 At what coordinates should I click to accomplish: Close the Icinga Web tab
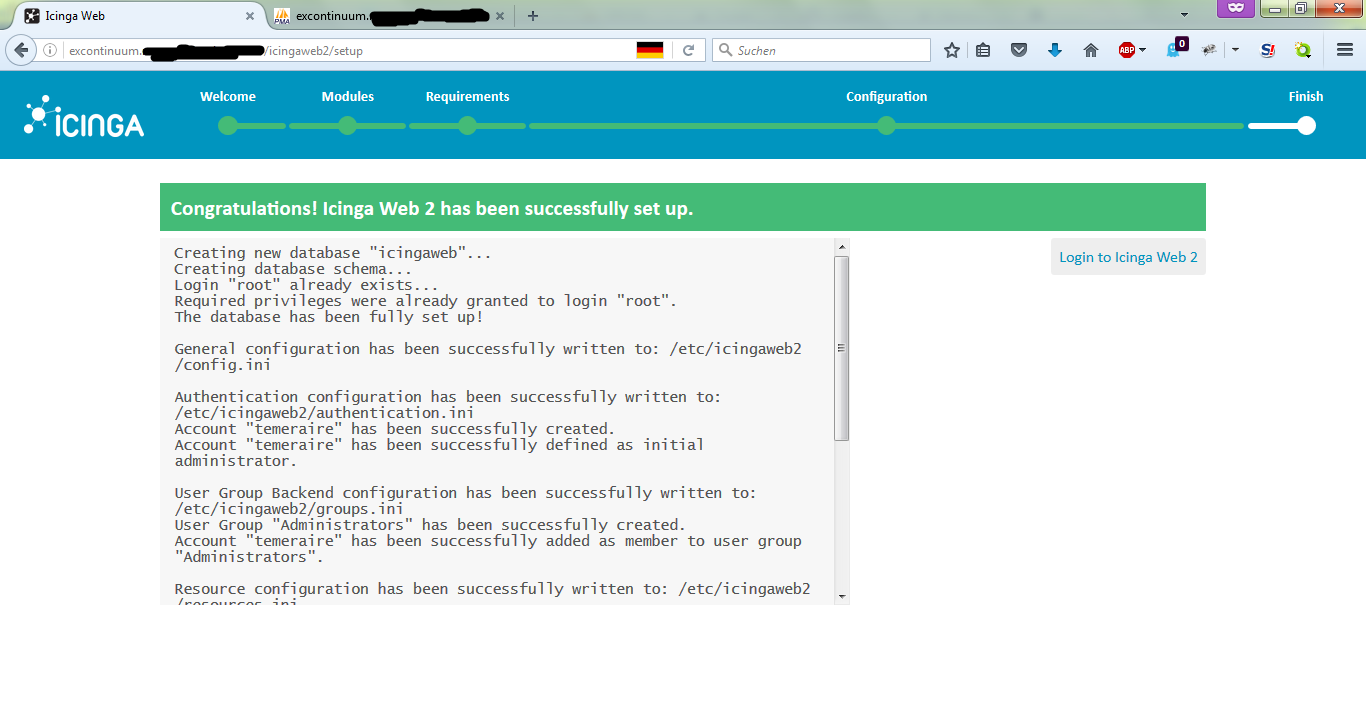tap(250, 16)
